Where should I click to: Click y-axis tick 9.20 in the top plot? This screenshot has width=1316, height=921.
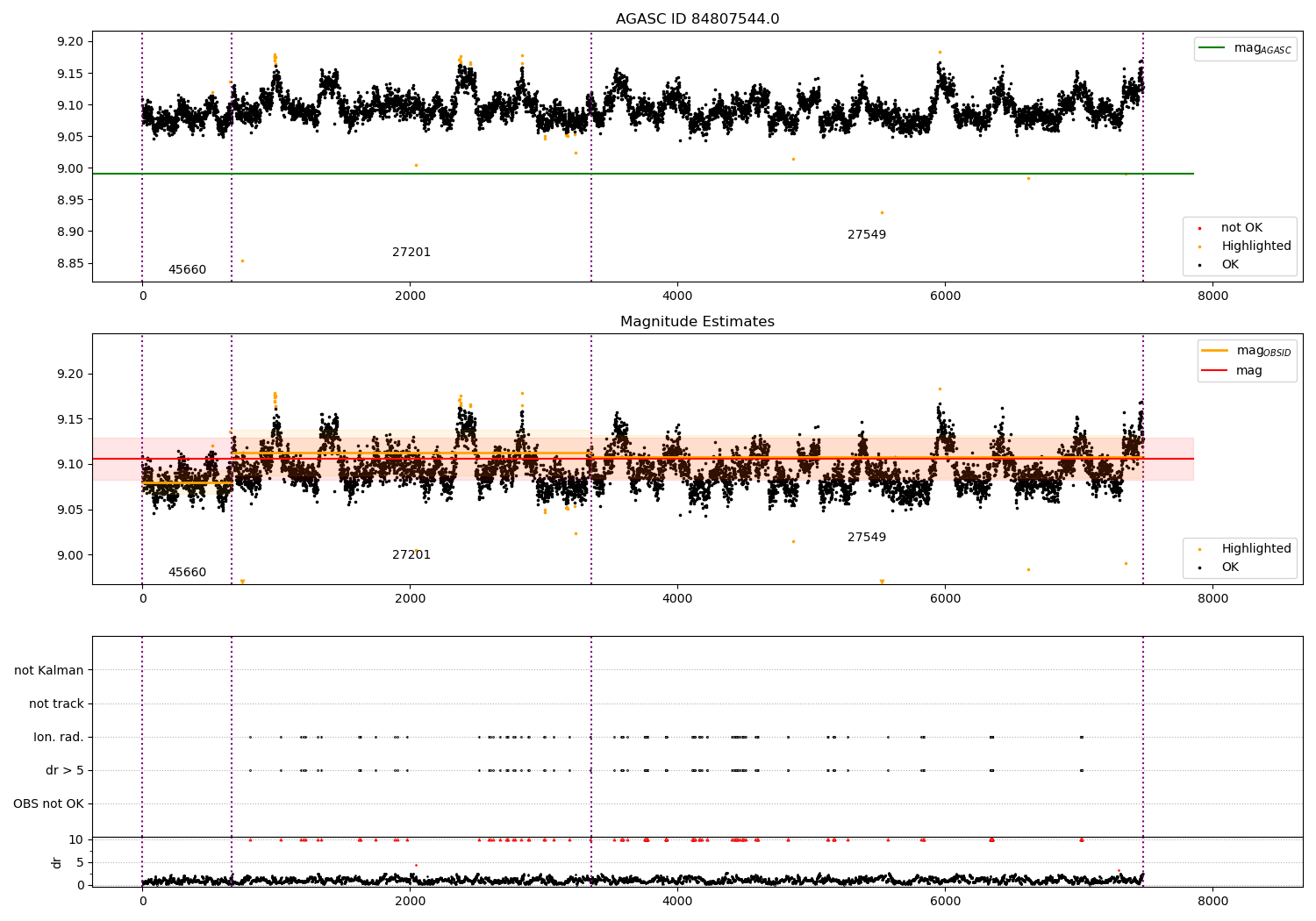tap(70, 42)
